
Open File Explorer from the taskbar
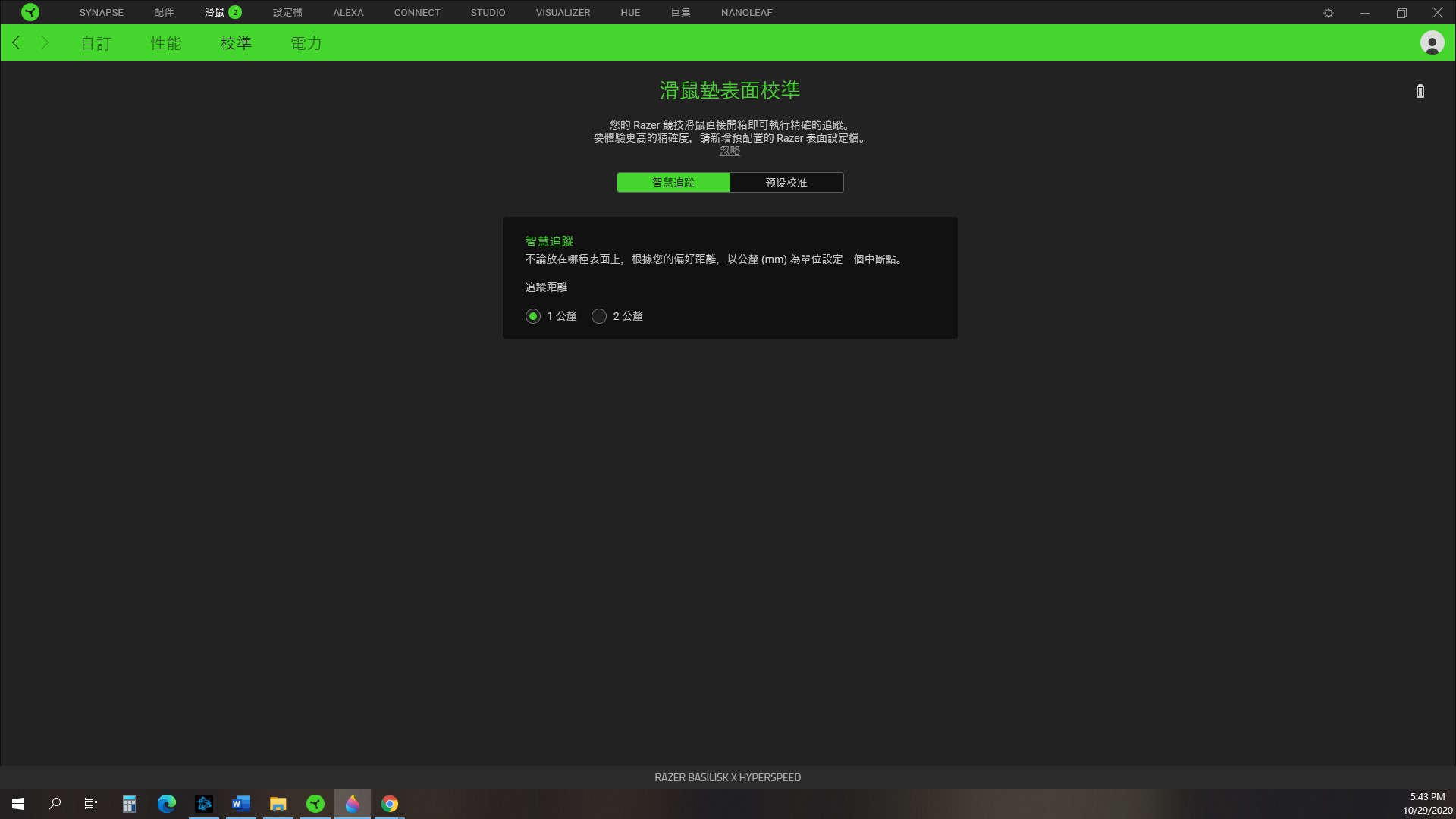click(x=278, y=804)
